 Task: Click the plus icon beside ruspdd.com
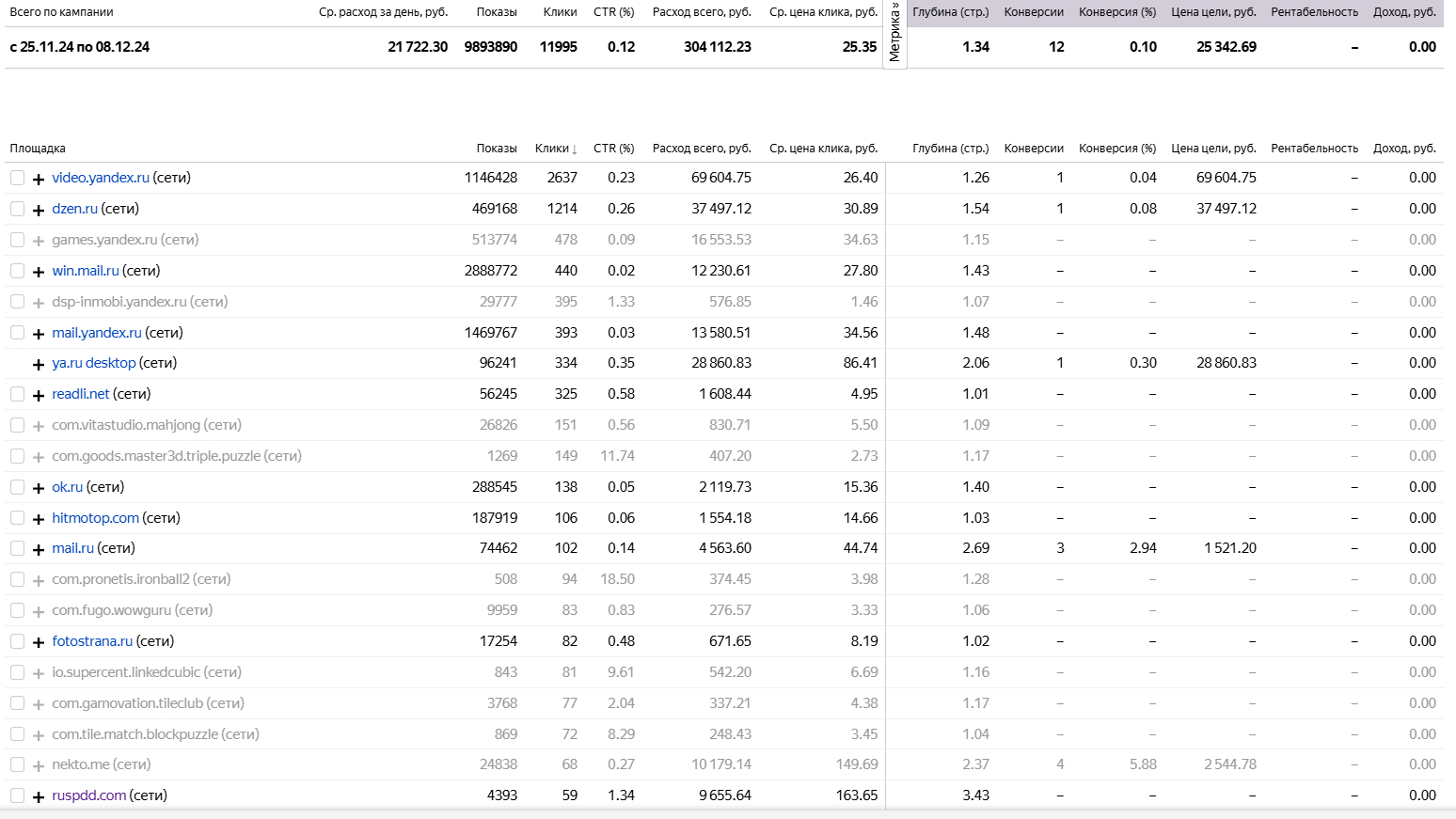click(39, 796)
